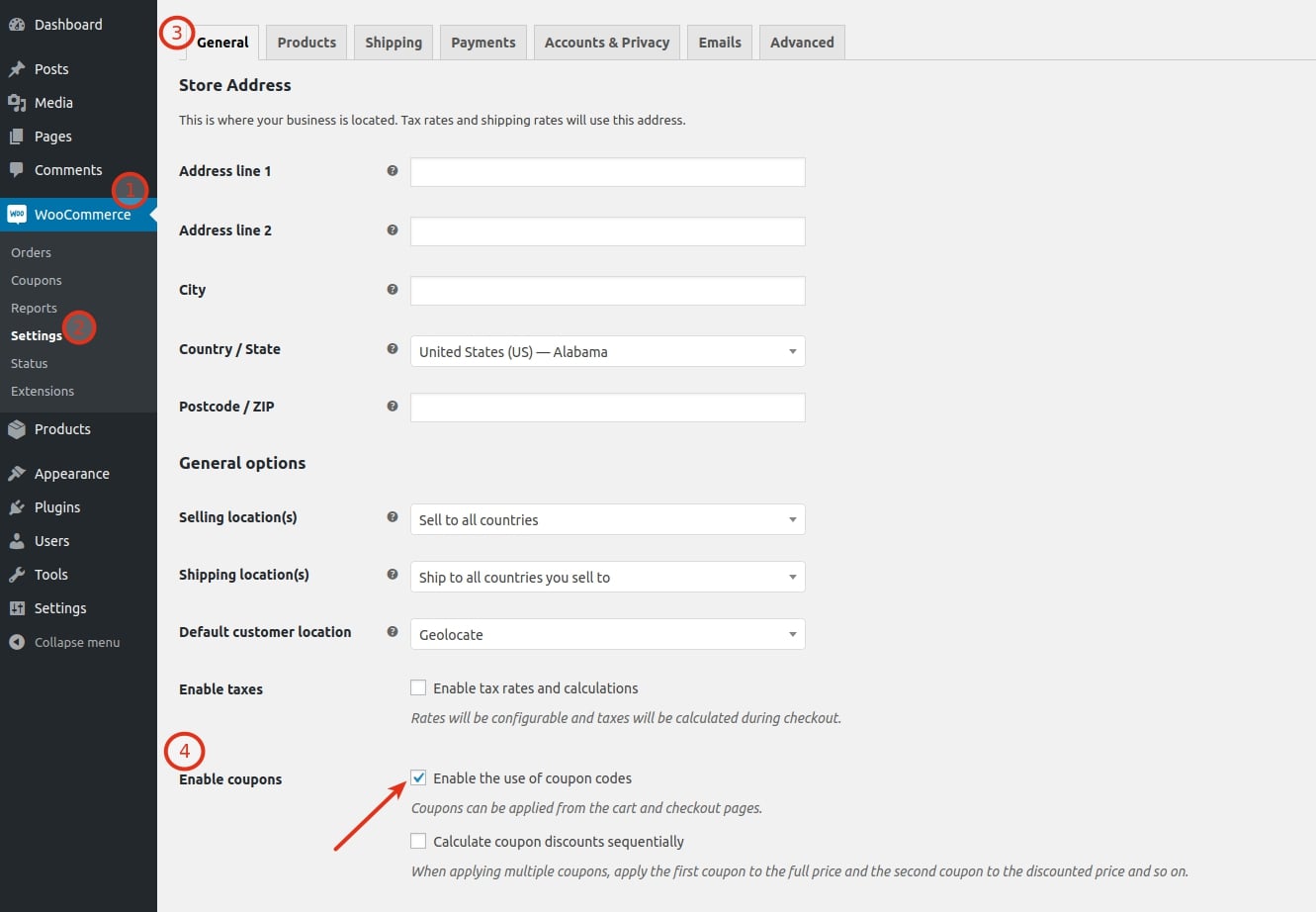Click the City input field
The width and height of the screenshot is (1316, 912).
607,291
